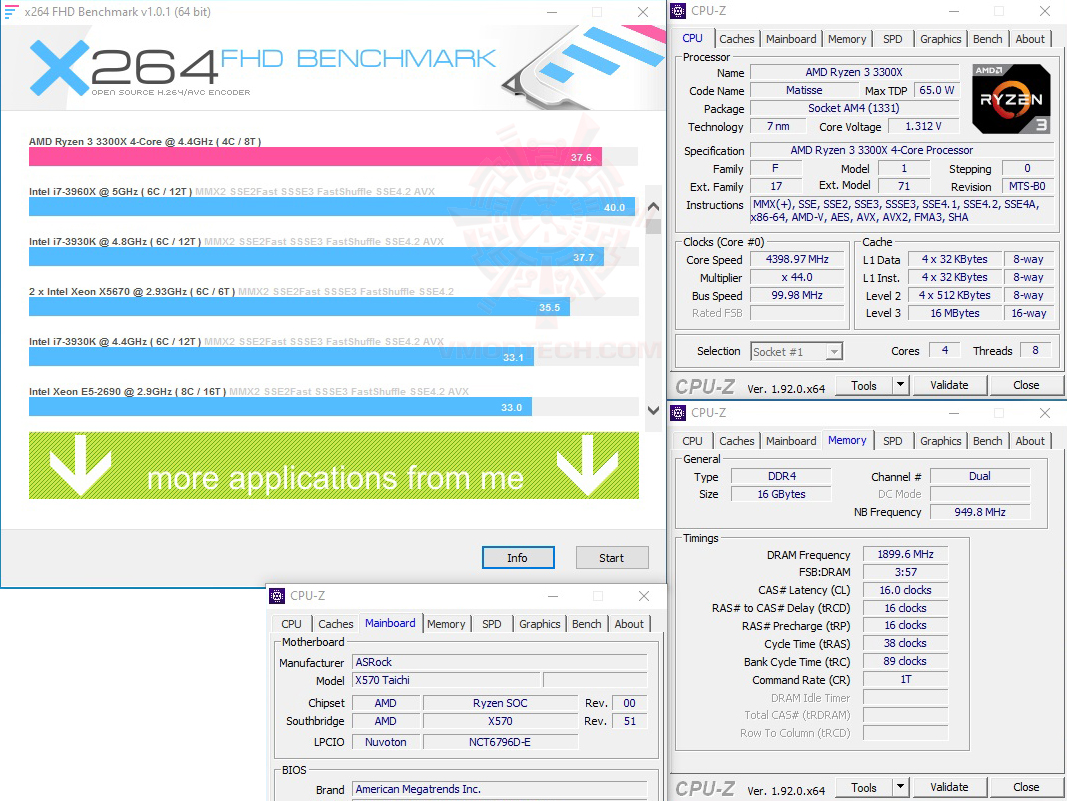Image resolution: width=1067 pixels, height=801 pixels.
Task: Click the scroll up arrow in benchmark list
Action: 653,207
